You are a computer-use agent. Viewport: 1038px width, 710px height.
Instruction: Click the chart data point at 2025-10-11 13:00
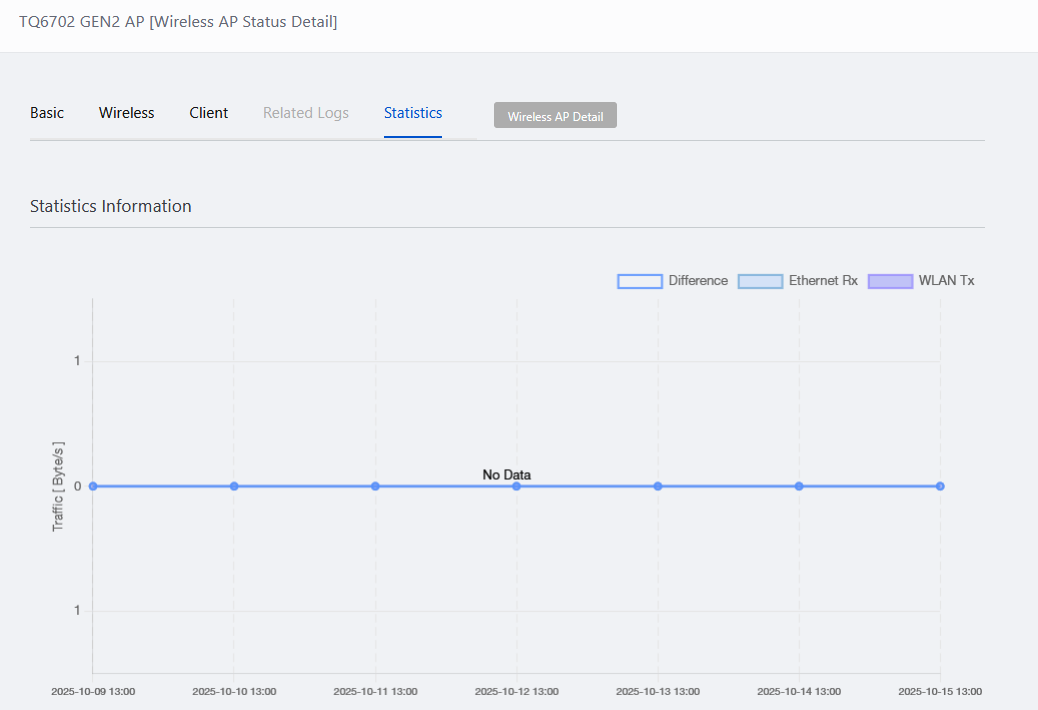[375, 486]
